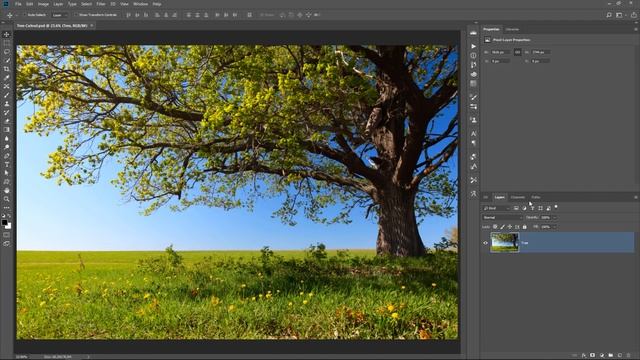Toggle the layer filtering on/off switch
Screen dimensions: 640x360
click(556, 207)
